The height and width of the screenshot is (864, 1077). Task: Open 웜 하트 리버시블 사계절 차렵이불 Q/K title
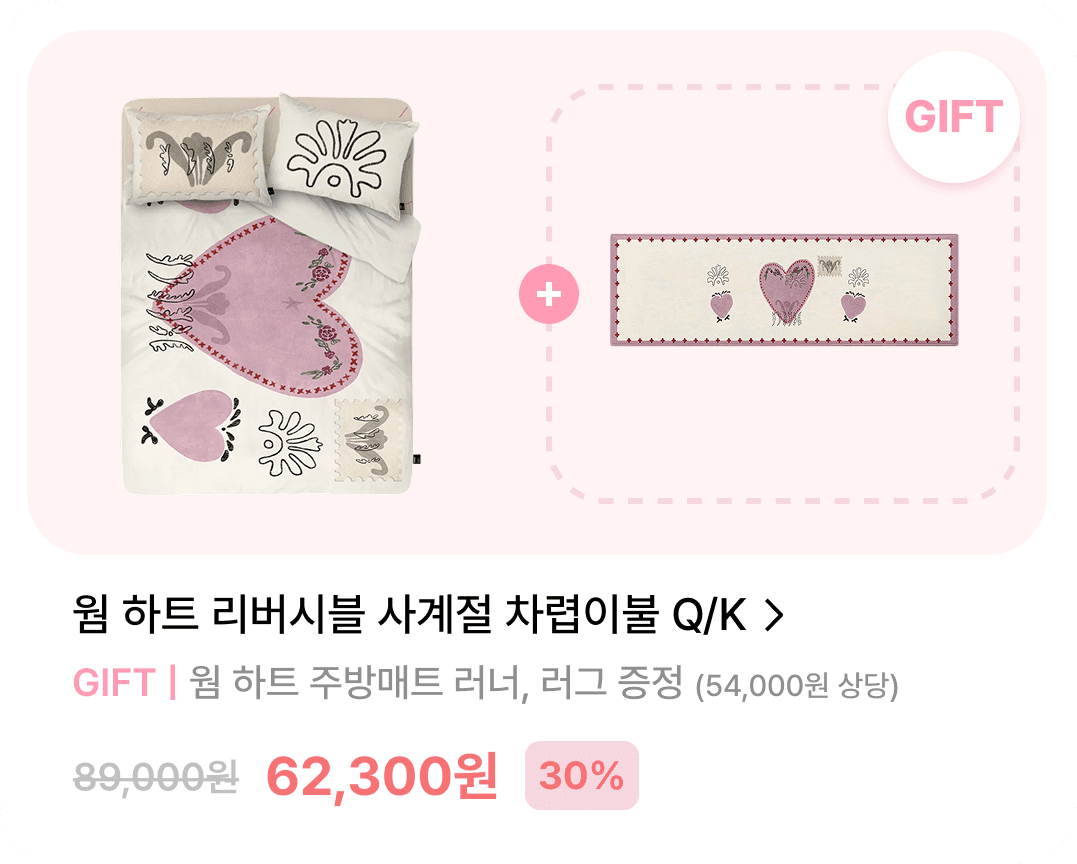click(x=409, y=615)
